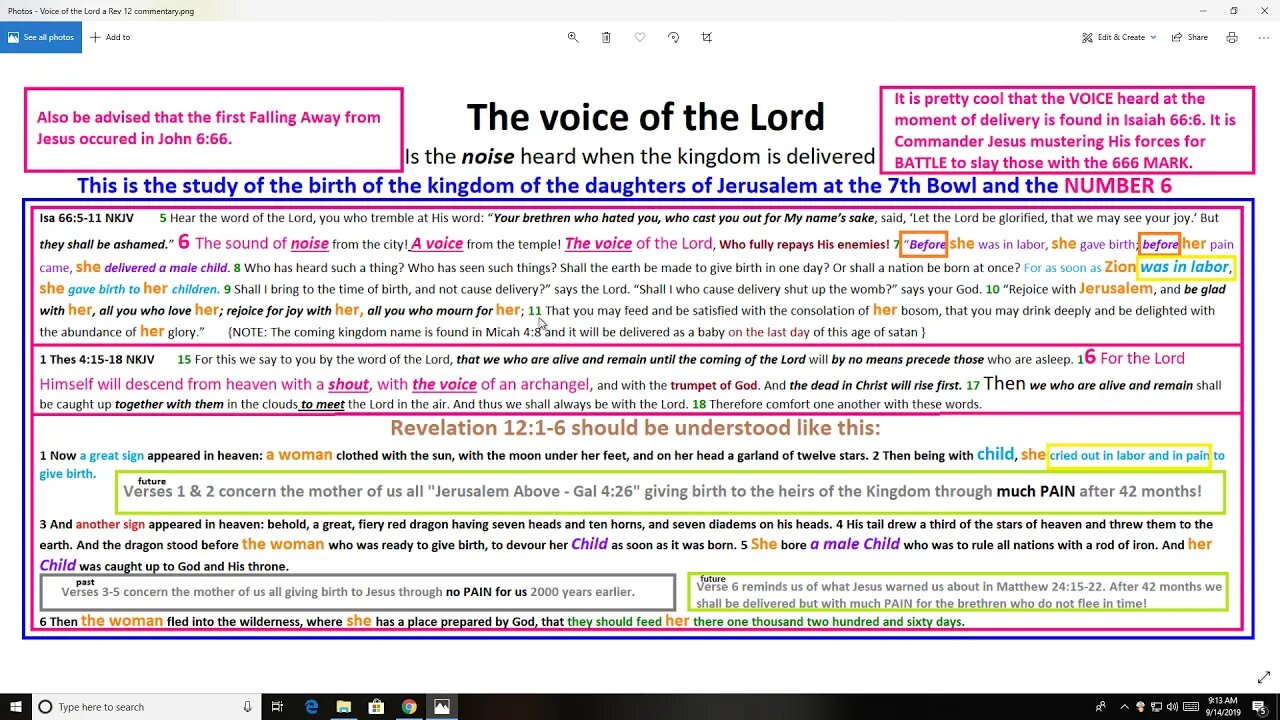Share the photo
The width and height of the screenshot is (1280, 720).
[x=1190, y=37]
